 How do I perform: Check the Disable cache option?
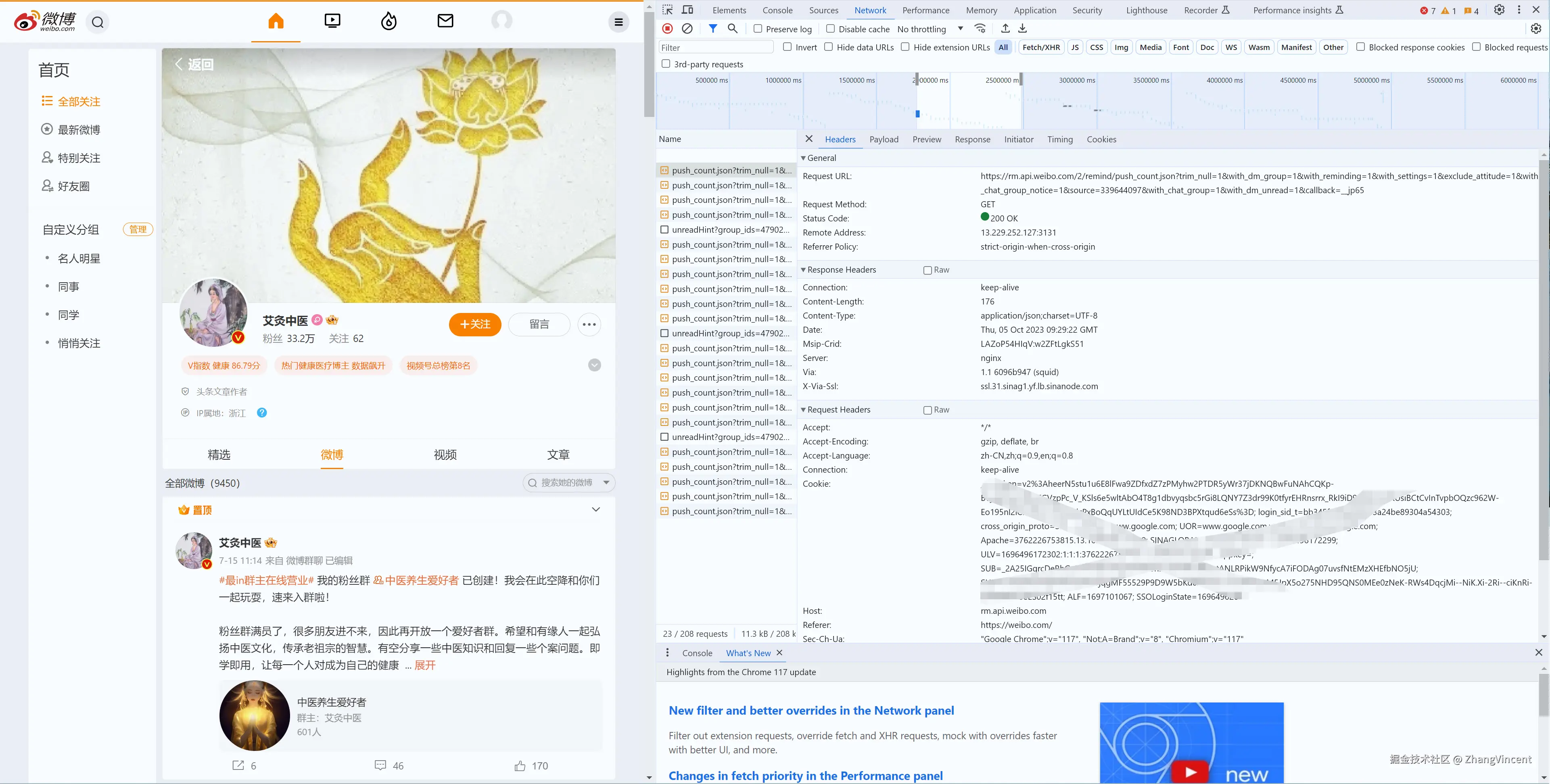(830, 29)
